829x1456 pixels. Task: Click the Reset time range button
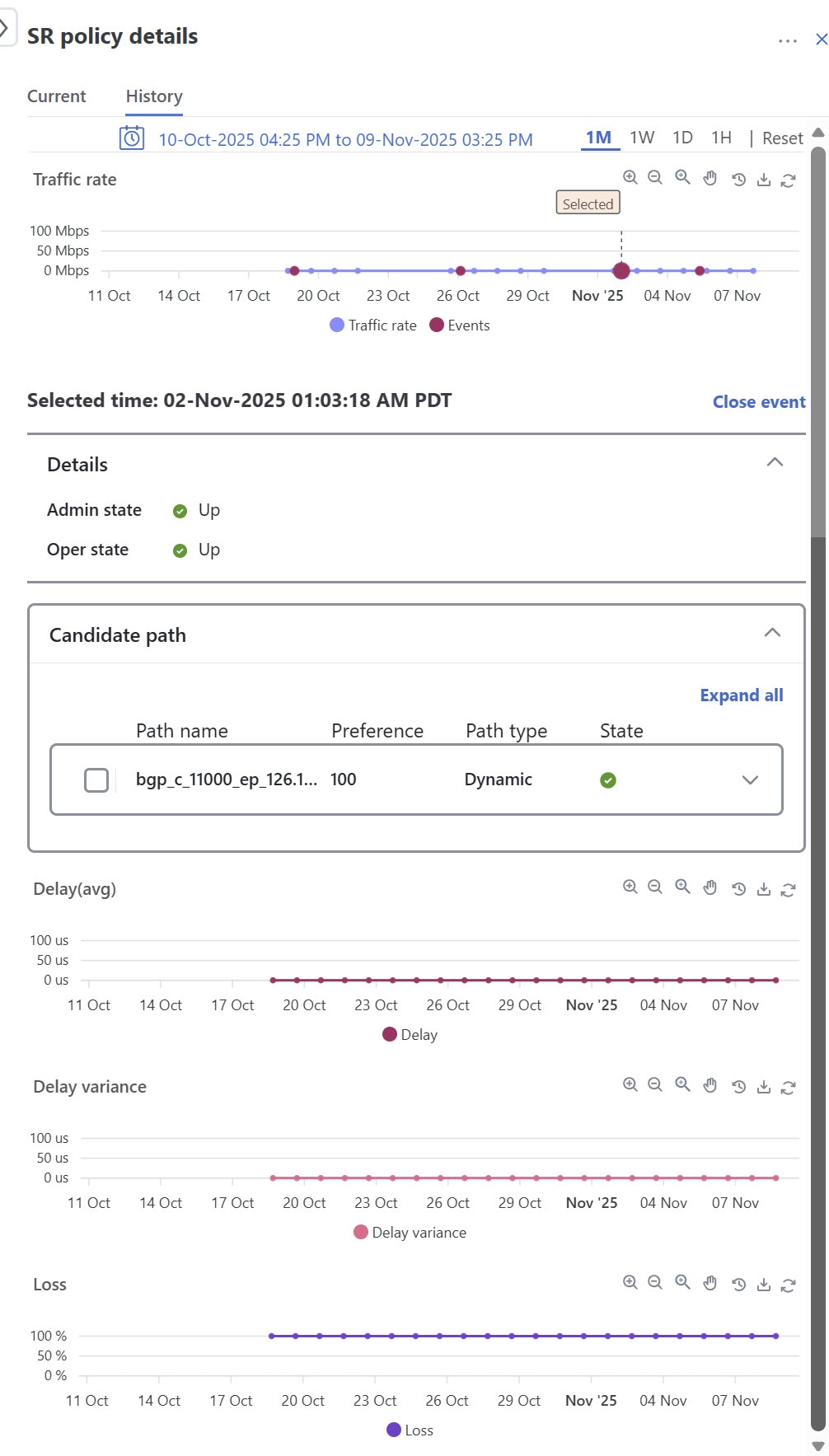point(782,138)
